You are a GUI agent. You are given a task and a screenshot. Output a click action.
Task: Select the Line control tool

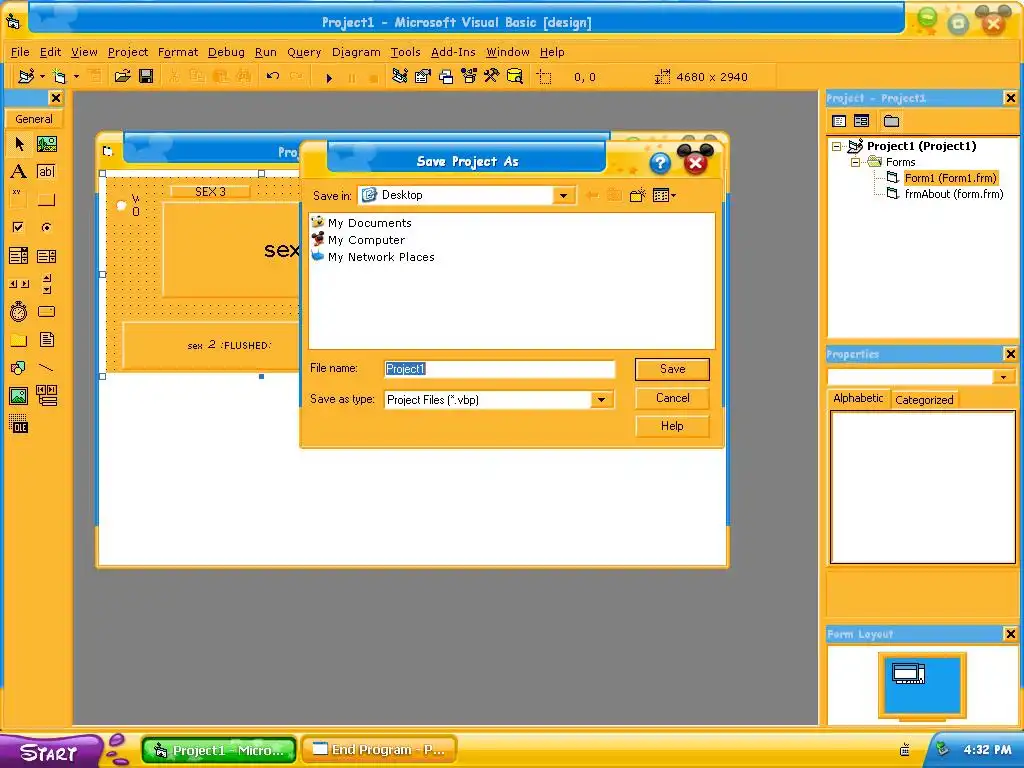click(46, 368)
